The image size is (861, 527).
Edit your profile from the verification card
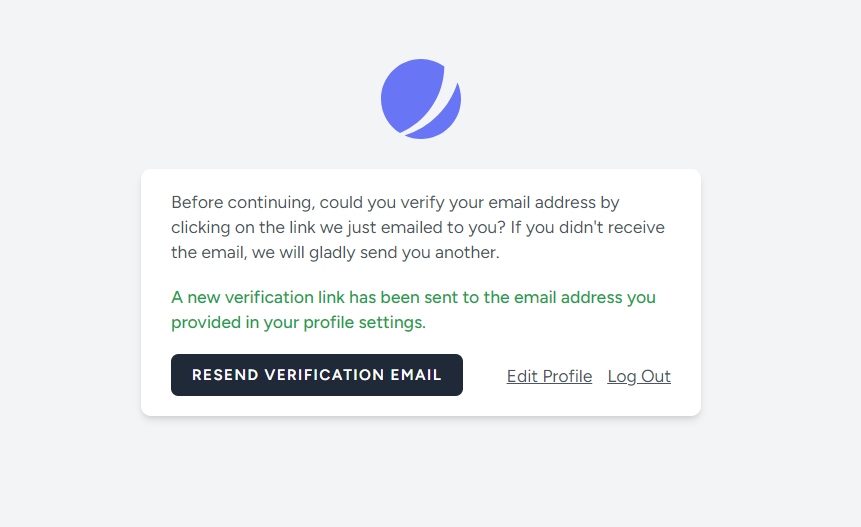click(x=549, y=376)
